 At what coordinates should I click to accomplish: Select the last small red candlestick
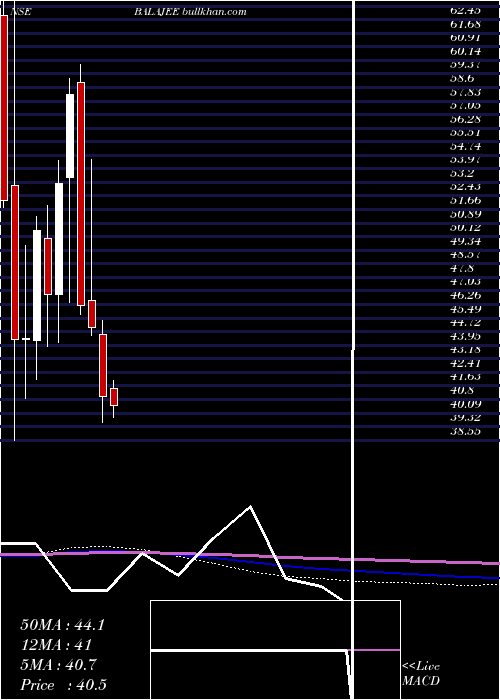coord(114,397)
